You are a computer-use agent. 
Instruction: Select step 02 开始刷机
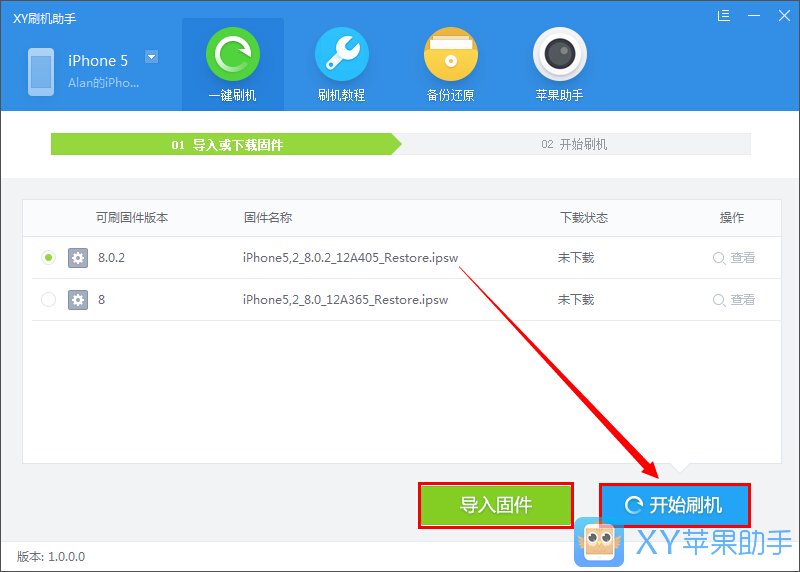(x=574, y=144)
